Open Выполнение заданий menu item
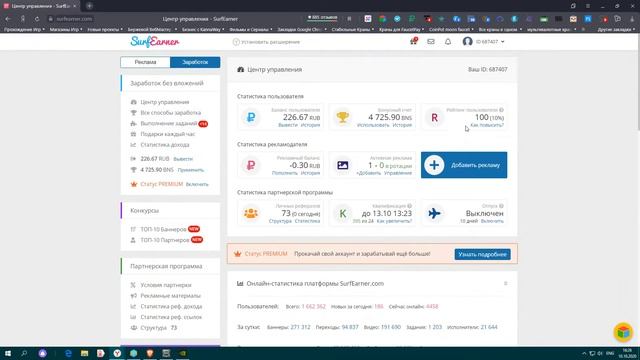The width and height of the screenshot is (640, 360). click(169, 123)
